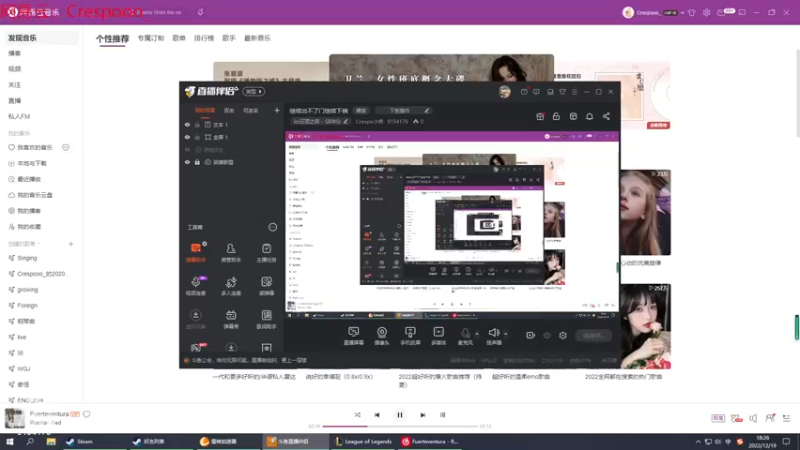The height and width of the screenshot is (450, 800).
Task: Add a 手机投屏 phone casting source
Action: [x=410, y=336]
